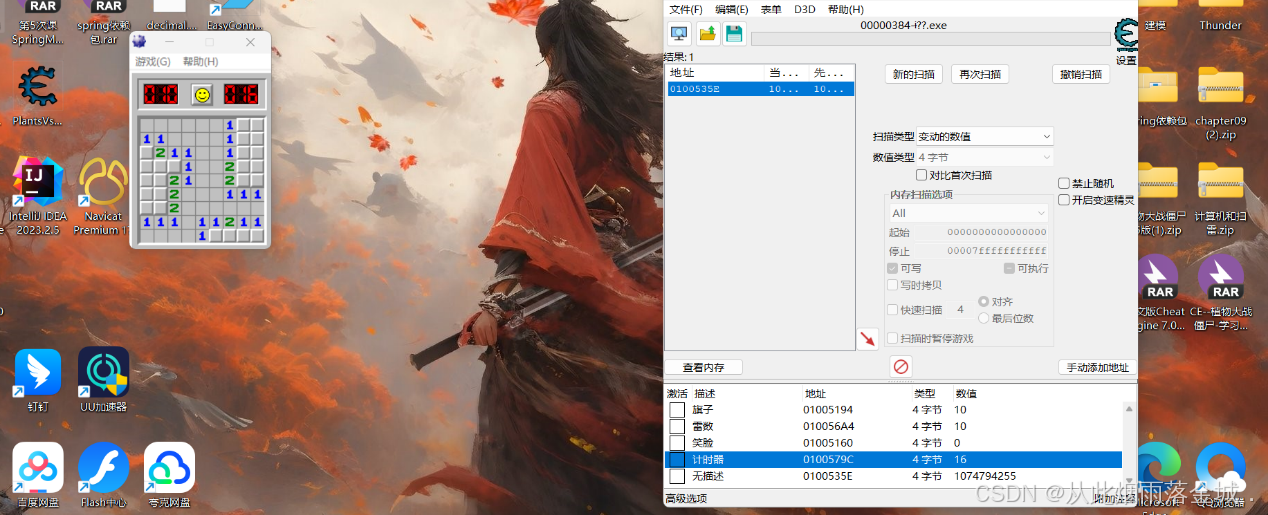
Task: Copy selected address with red arrow icon
Action: tap(867, 338)
